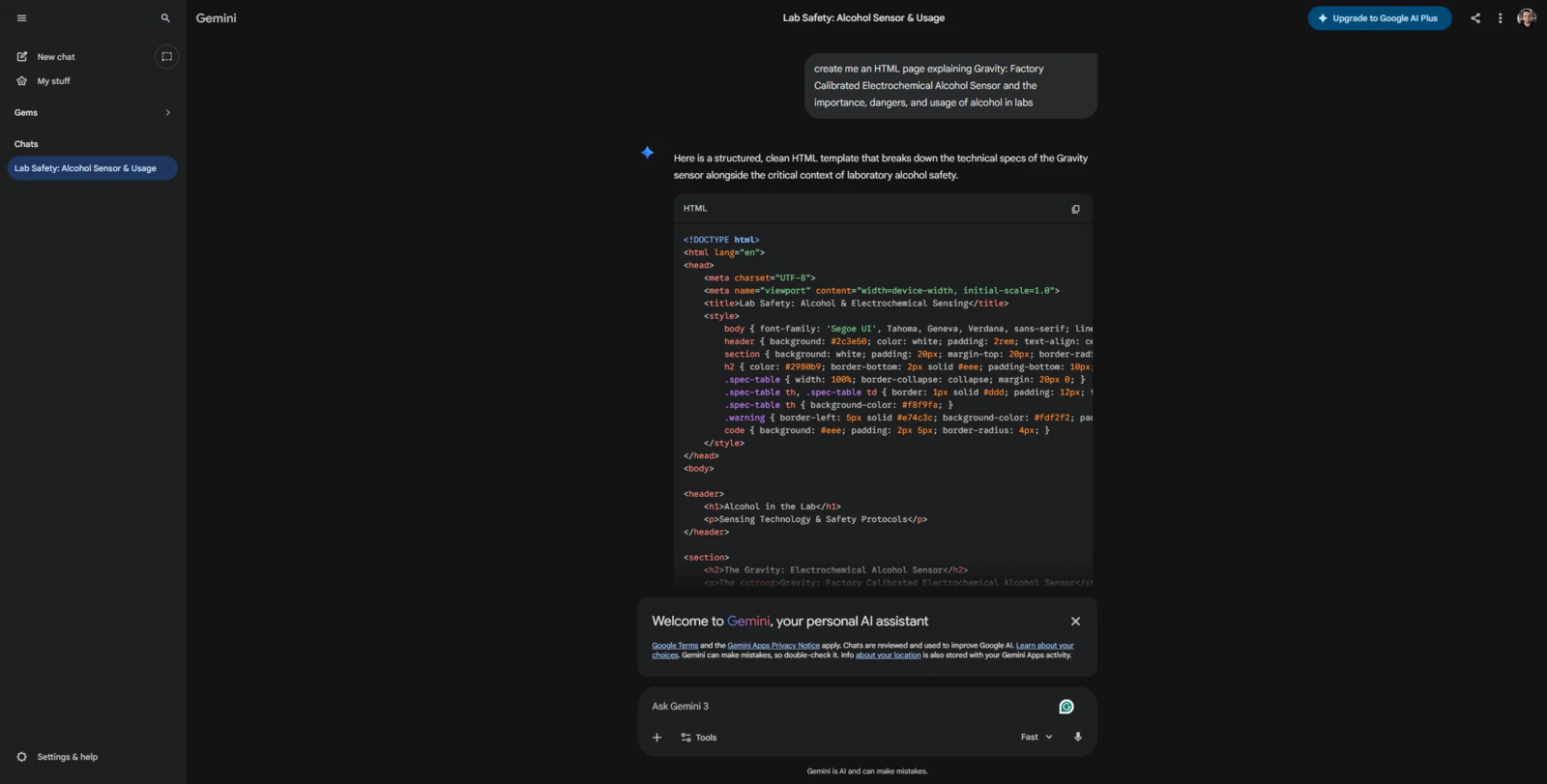Click the conversation title in the header
This screenshot has width=1547, height=784.
click(x=863, y=18)
